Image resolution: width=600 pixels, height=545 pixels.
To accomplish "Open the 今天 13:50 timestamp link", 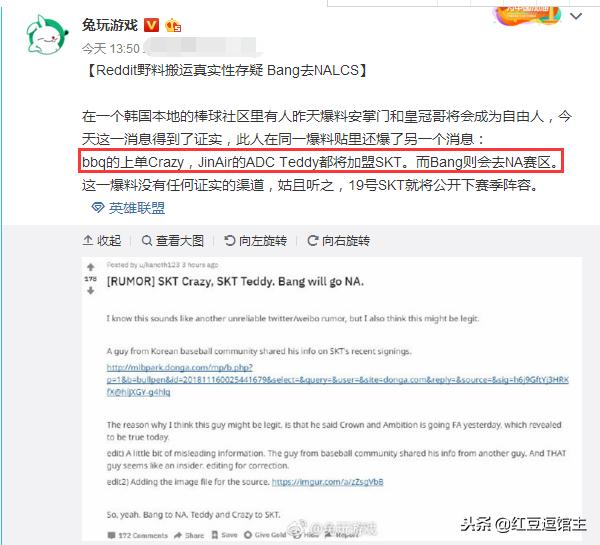I will tap(111, 49).
